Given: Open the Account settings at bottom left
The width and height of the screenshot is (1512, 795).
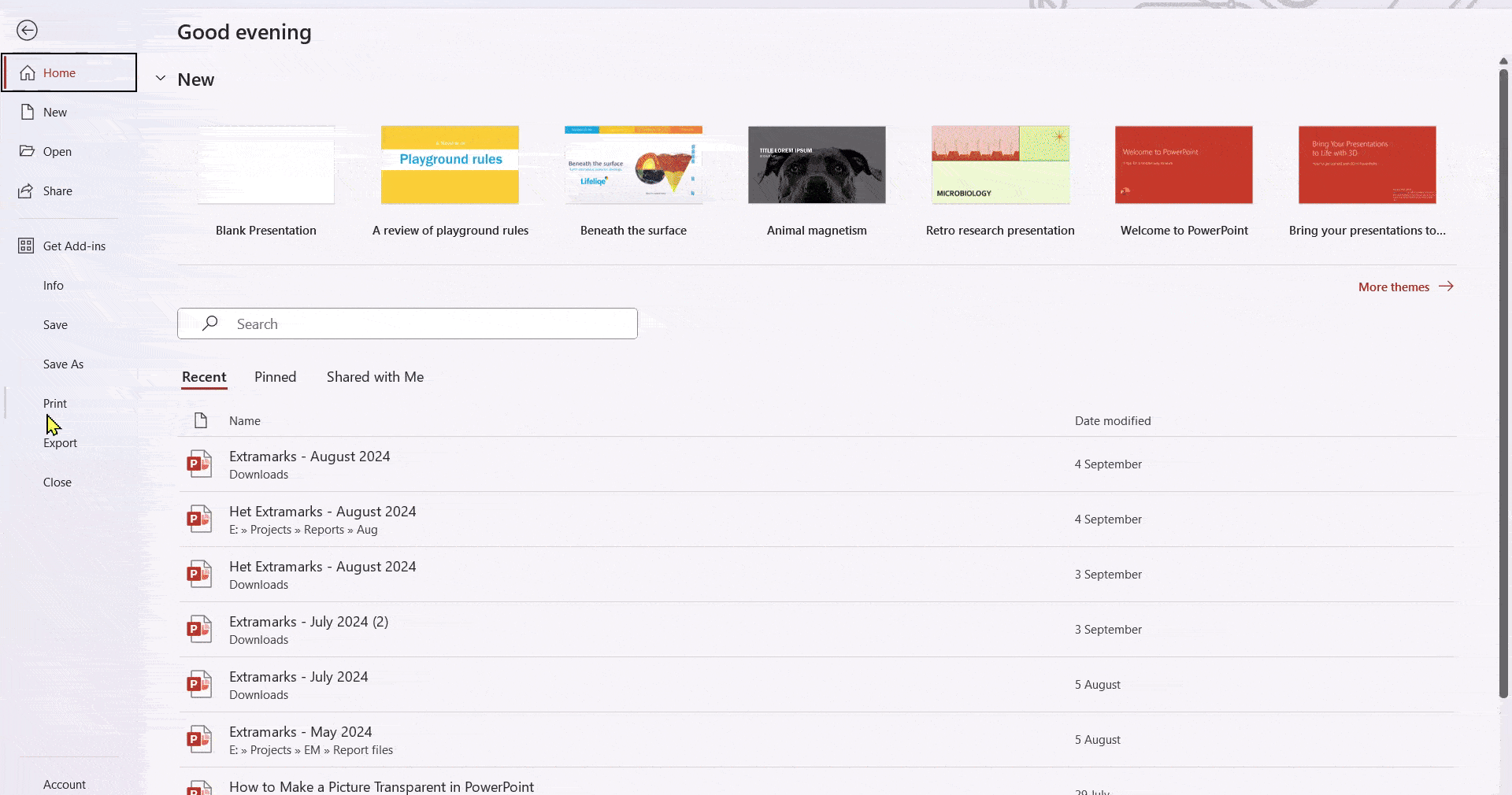Looking at the screenshot, I should pos(65,784).
